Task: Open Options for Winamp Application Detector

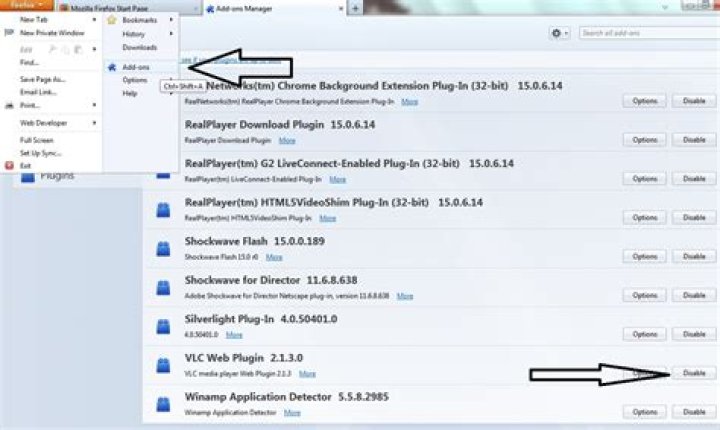Action: [645, 412]
